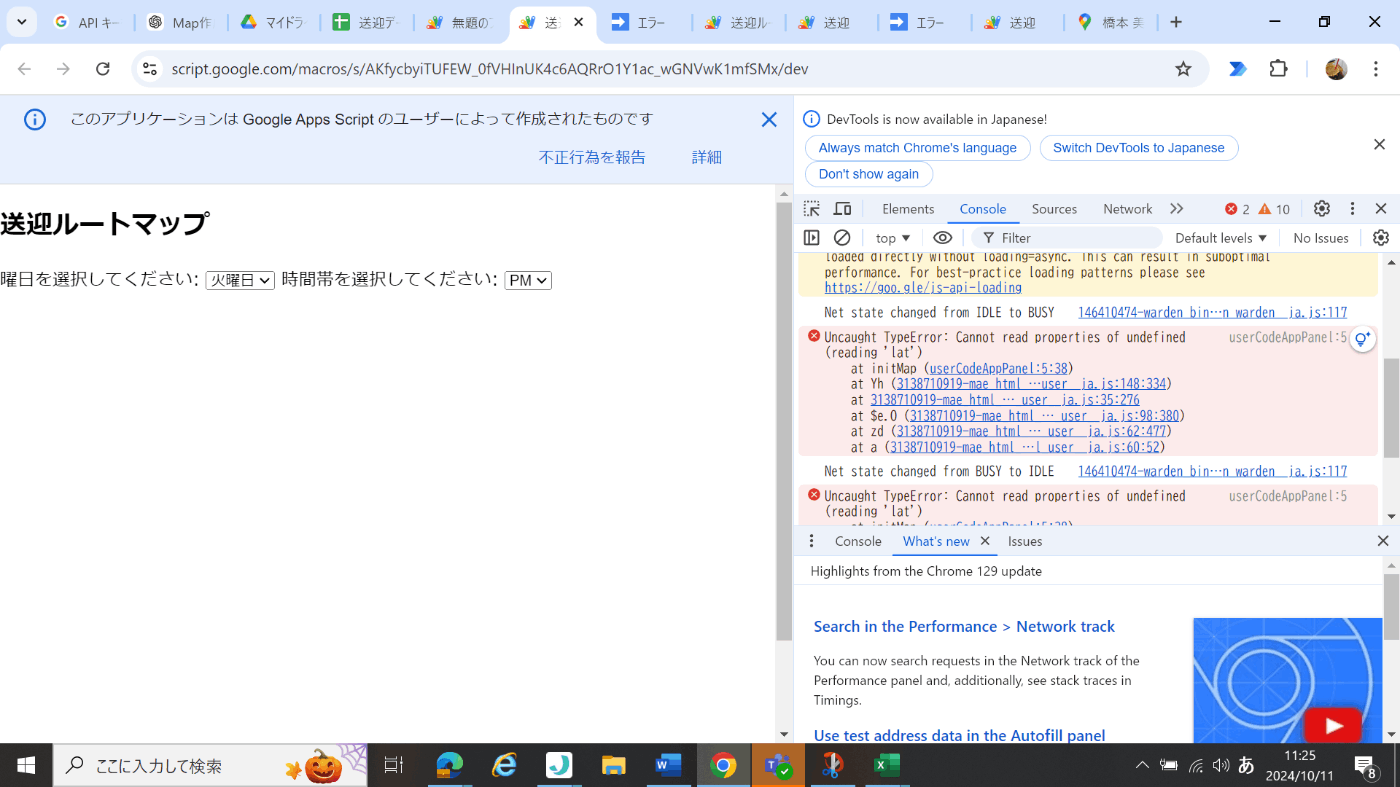The width and height of the screenshot is (1400, 787).
Task: Open Word from the taskbar
Action: [x=667, y=766]
